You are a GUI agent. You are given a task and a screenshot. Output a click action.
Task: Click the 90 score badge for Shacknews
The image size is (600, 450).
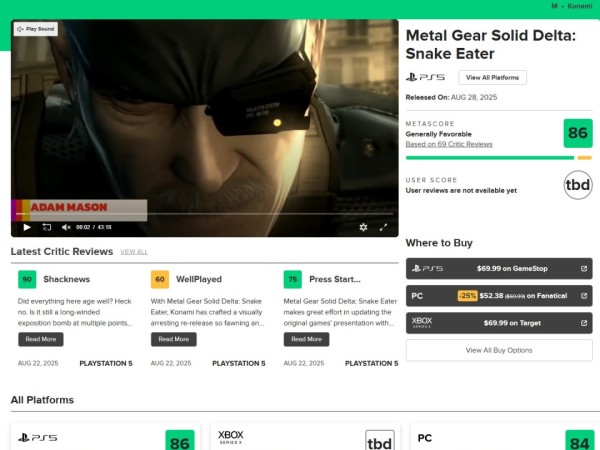point(27,279)
